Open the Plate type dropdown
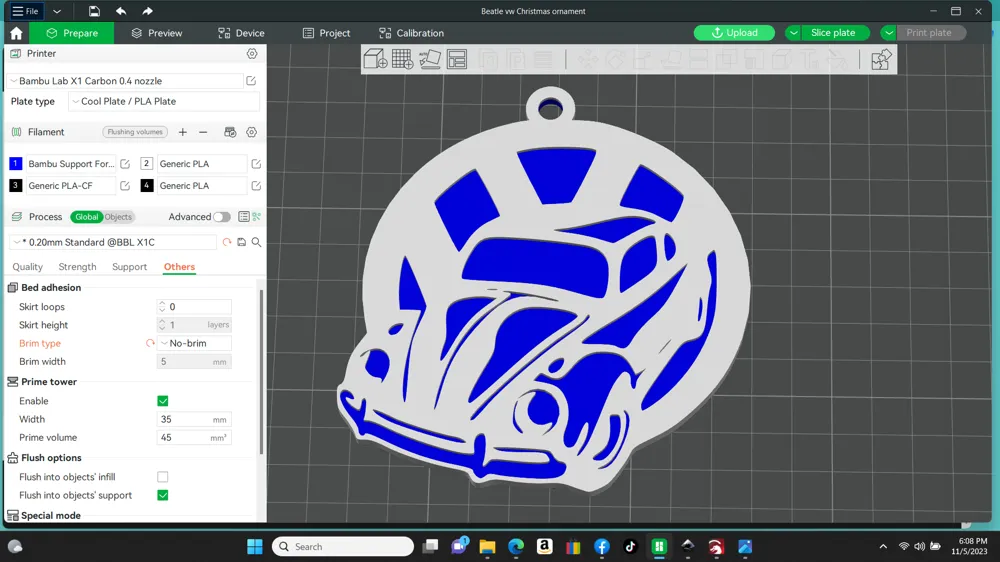Image resolution: width=1000 pixels, height=562 pixels. [163, 101]
